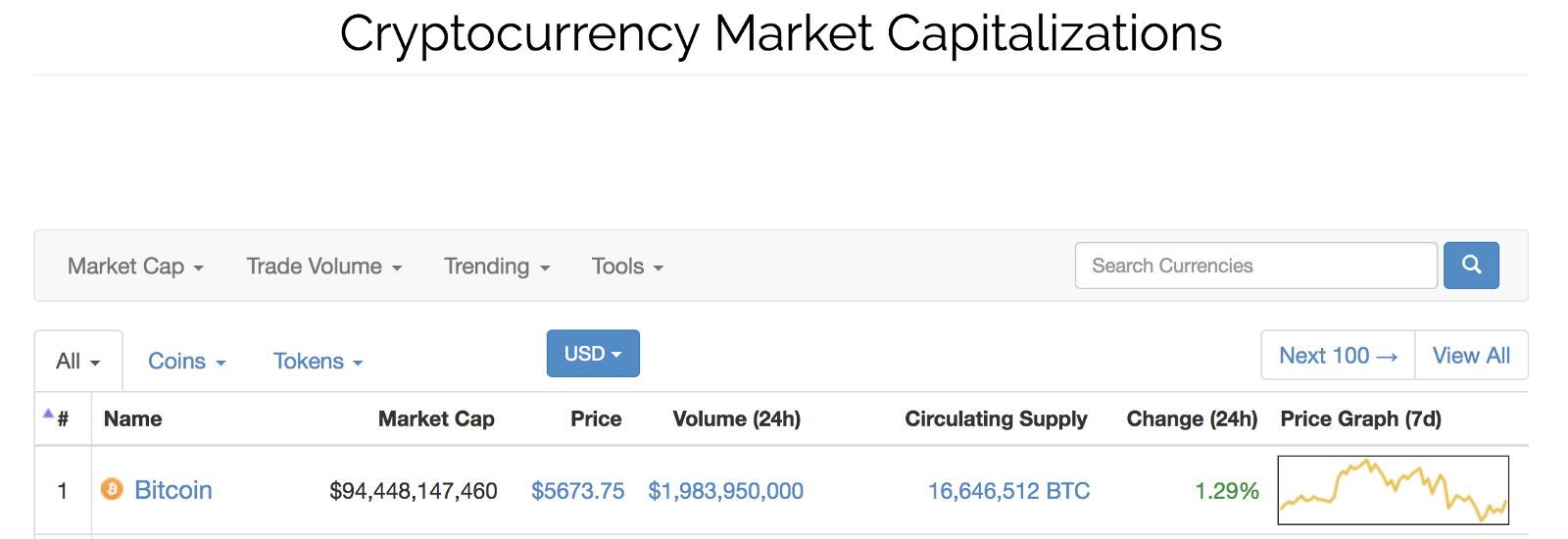Sort by Market Cap column header
1568x539 pixels.
pos(436,419)
